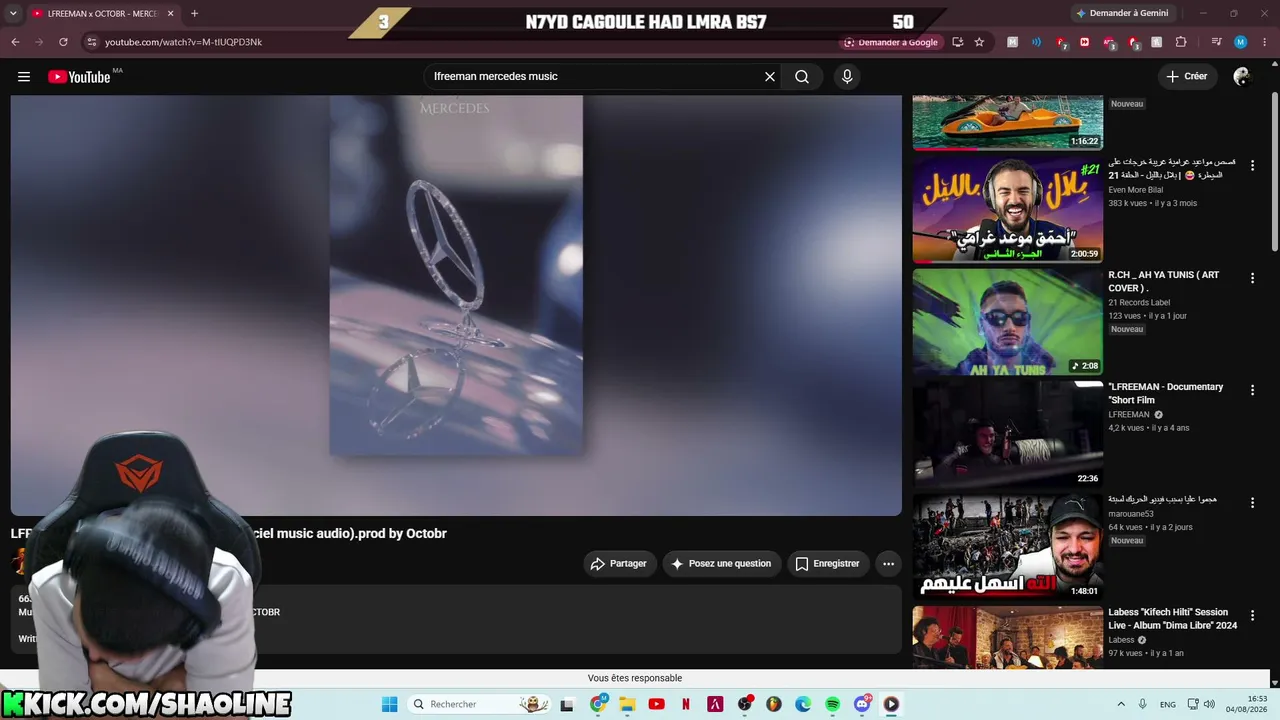The height and width of the screenshot is (720, 1280).
Task: Open File Explorer from the taskbar
Action: (627, 704)
